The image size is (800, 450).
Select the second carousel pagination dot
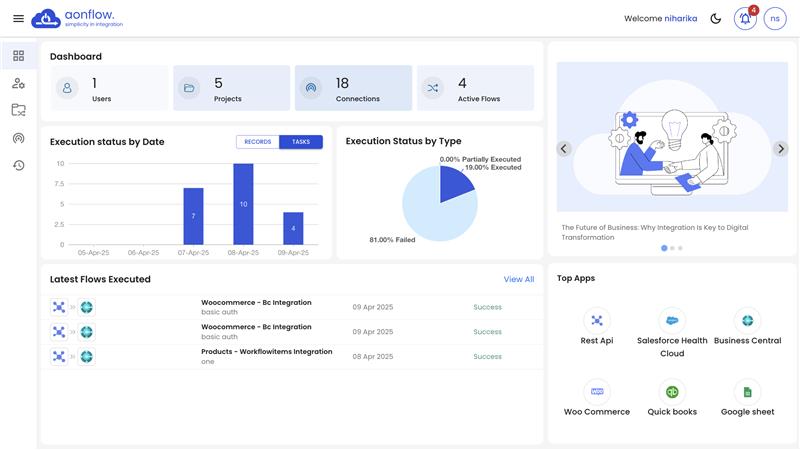point(673,248)
